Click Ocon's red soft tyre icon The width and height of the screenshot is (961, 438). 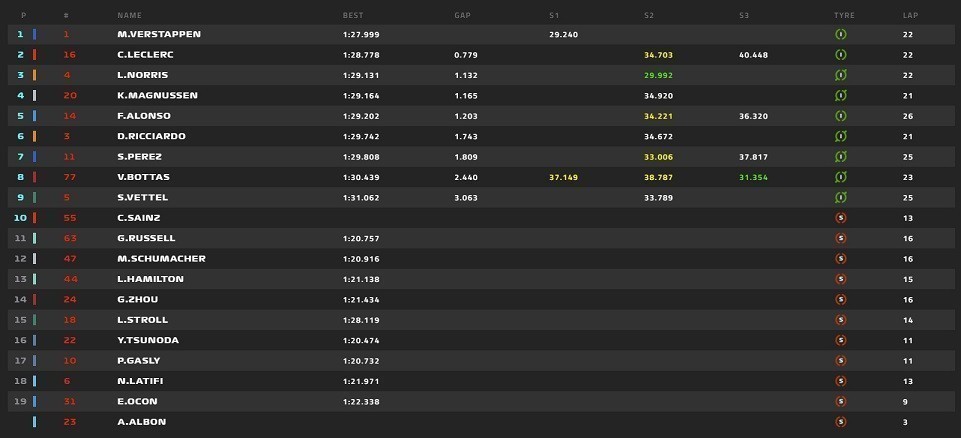(x=841, y=401)
